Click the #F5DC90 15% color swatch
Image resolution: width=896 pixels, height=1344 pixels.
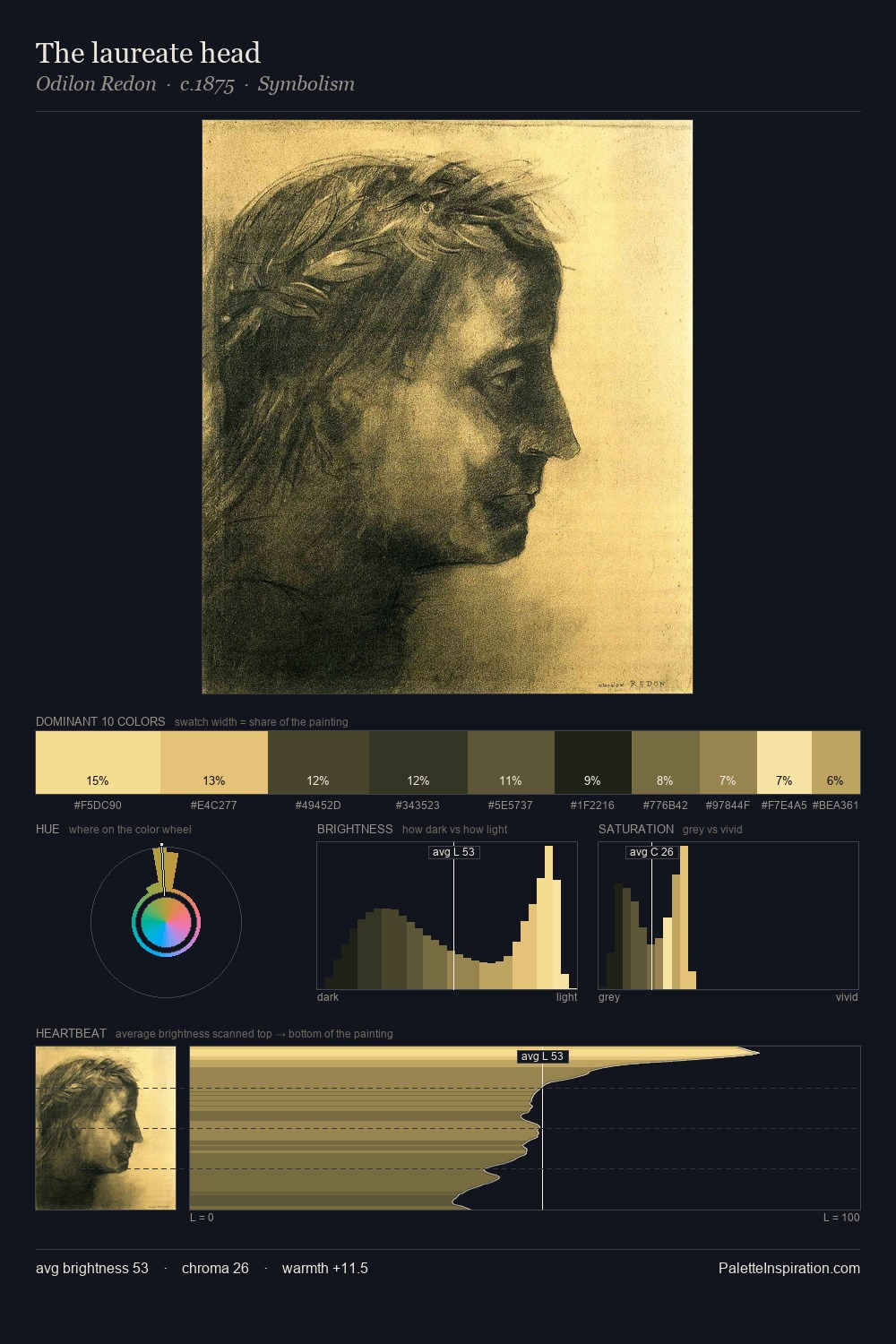click(x=98, y=762)
